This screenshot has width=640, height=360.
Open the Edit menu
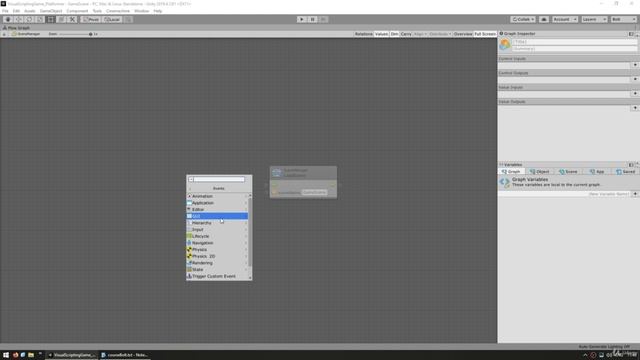(x=16, y=11)
